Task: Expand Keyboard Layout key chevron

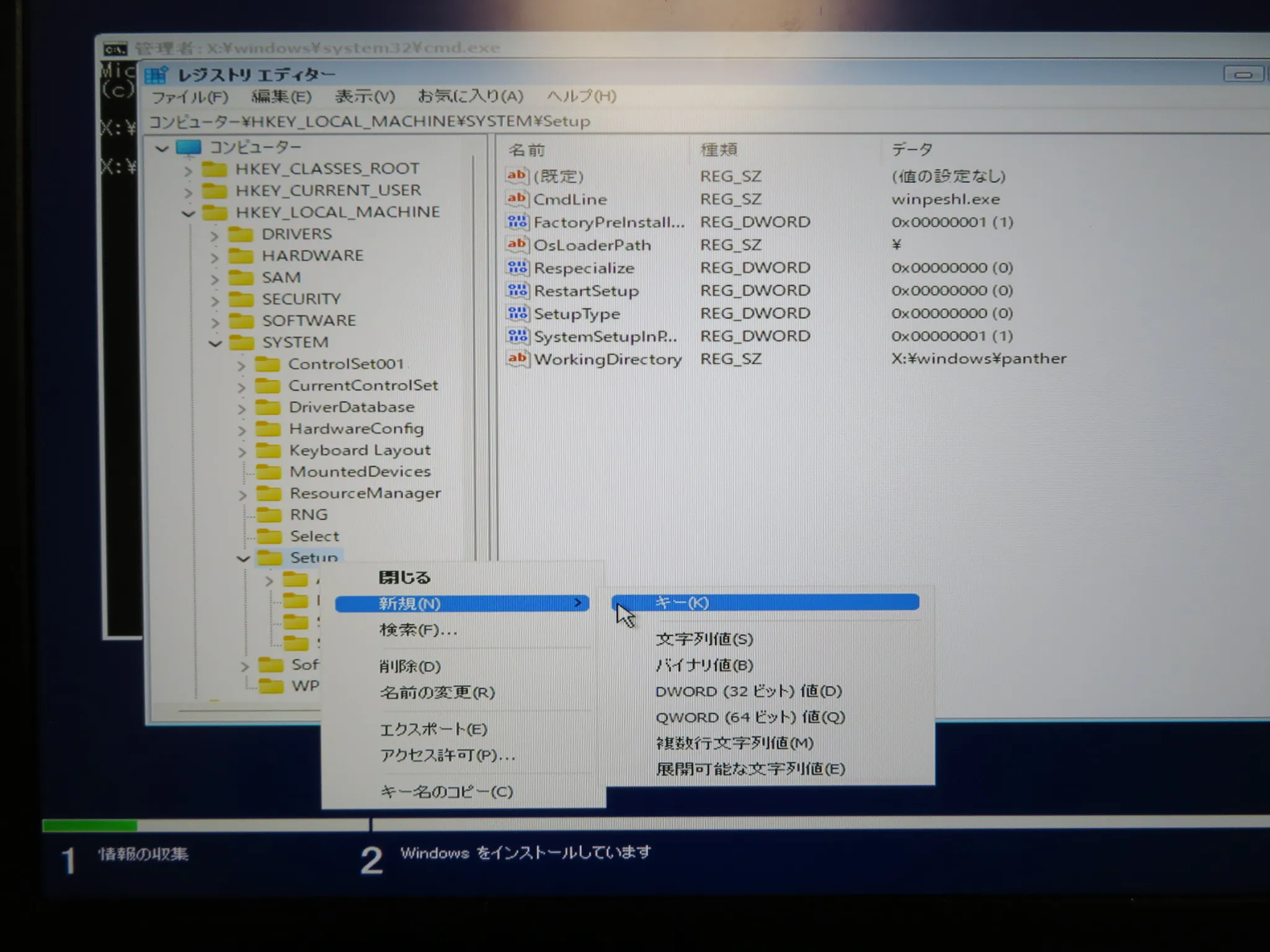Action: tap(242, 452)
